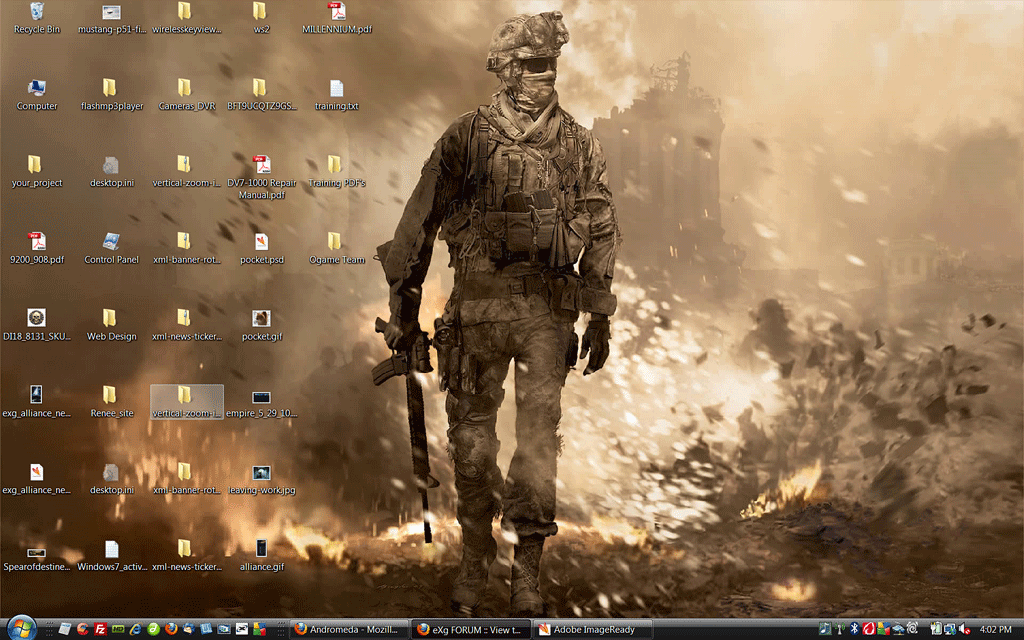Select the Web Design folder
1024x640 pixels.
[112, 326]
